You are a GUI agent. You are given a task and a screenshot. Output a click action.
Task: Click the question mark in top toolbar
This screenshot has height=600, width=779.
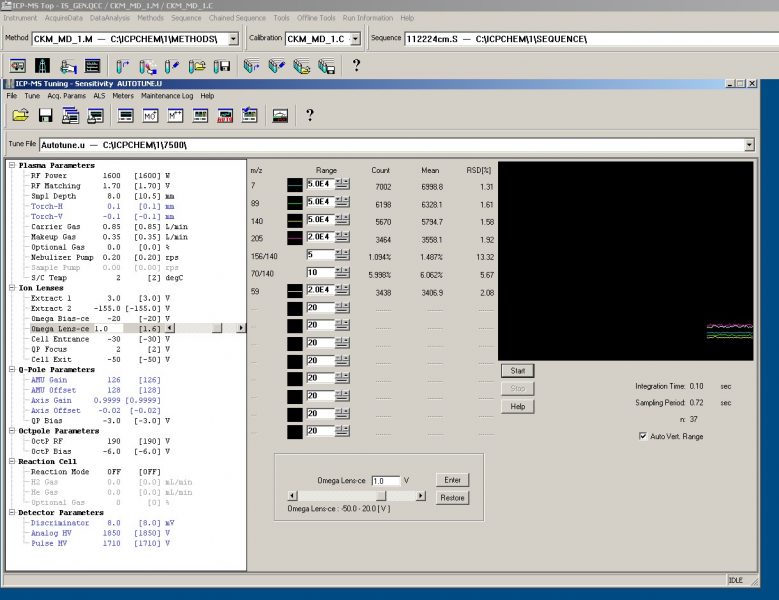pyautogui.click(x=356, y=65)
